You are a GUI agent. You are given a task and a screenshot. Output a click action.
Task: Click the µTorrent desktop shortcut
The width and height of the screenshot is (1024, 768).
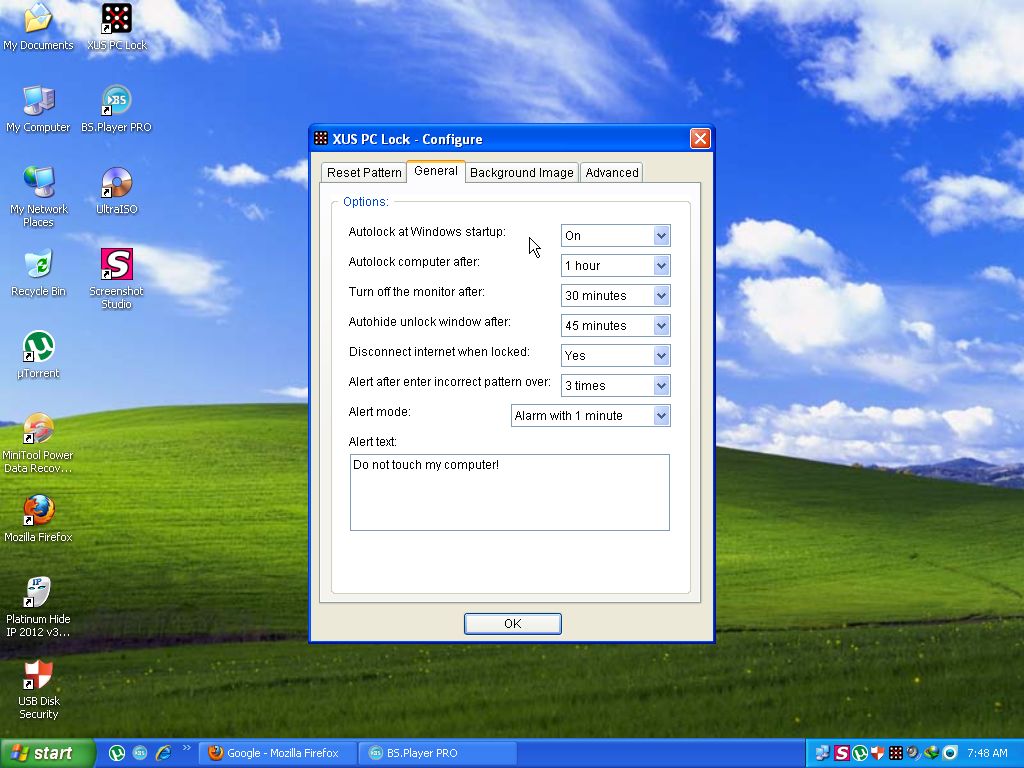(x=38, y=348)
